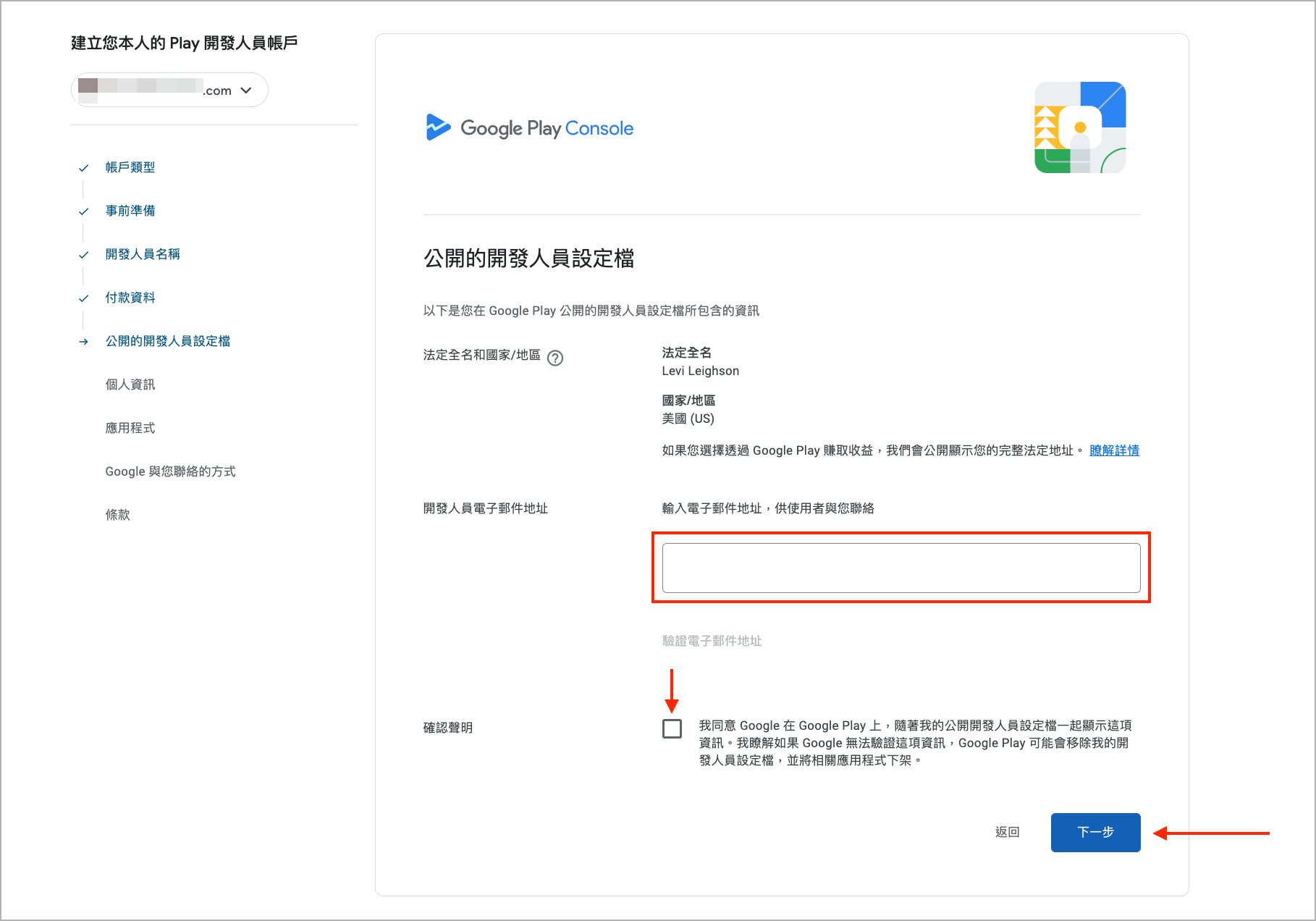This screenshot has height=921, width=1316.
Task: Click the decorative developer profile illustration
Action: (x=1080, y=127)
